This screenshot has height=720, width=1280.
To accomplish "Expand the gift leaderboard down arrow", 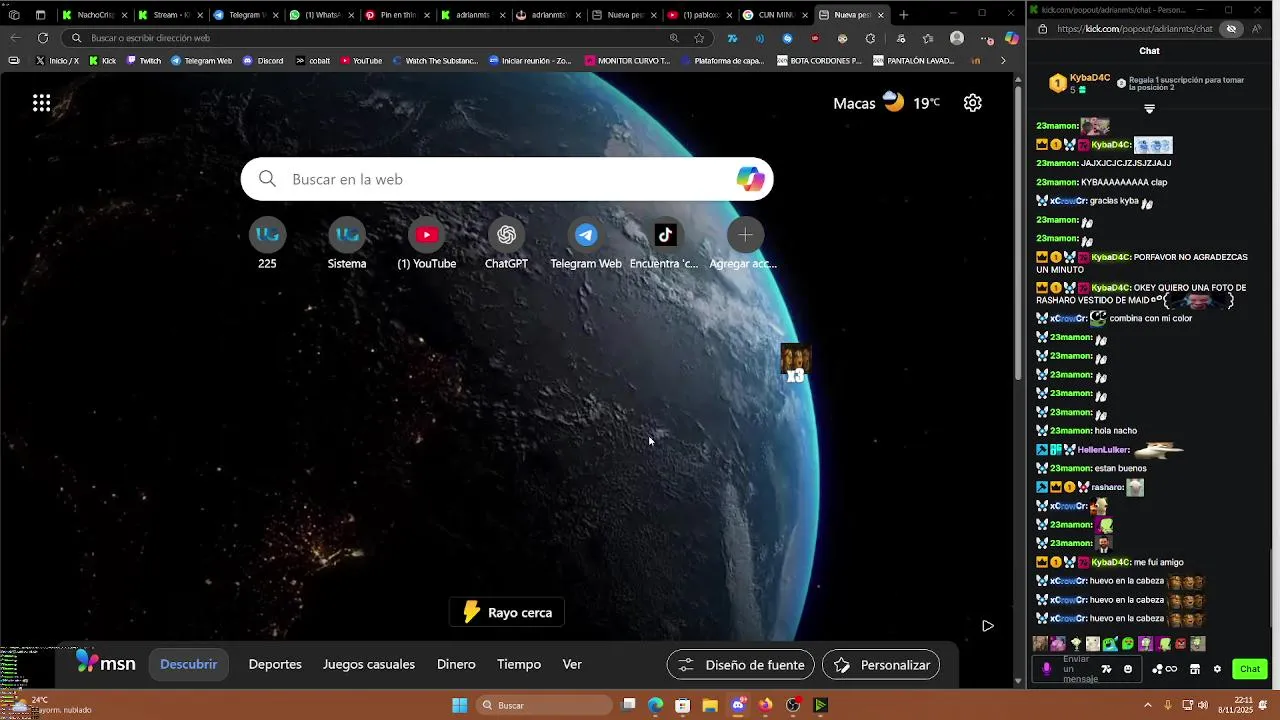I will point(1149,109).
